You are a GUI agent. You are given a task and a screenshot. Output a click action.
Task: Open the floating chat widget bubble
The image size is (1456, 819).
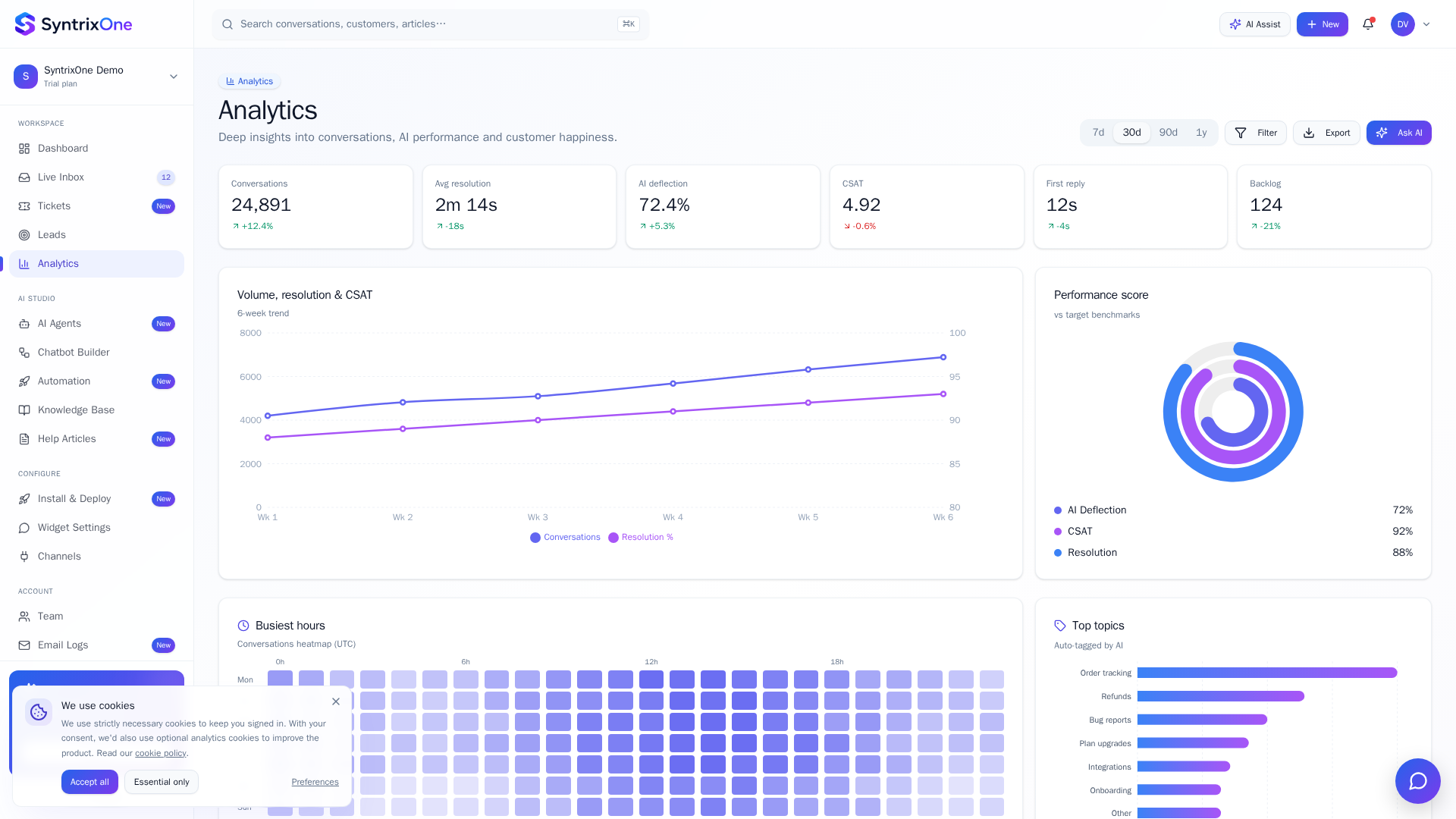tap(1417, 781)
